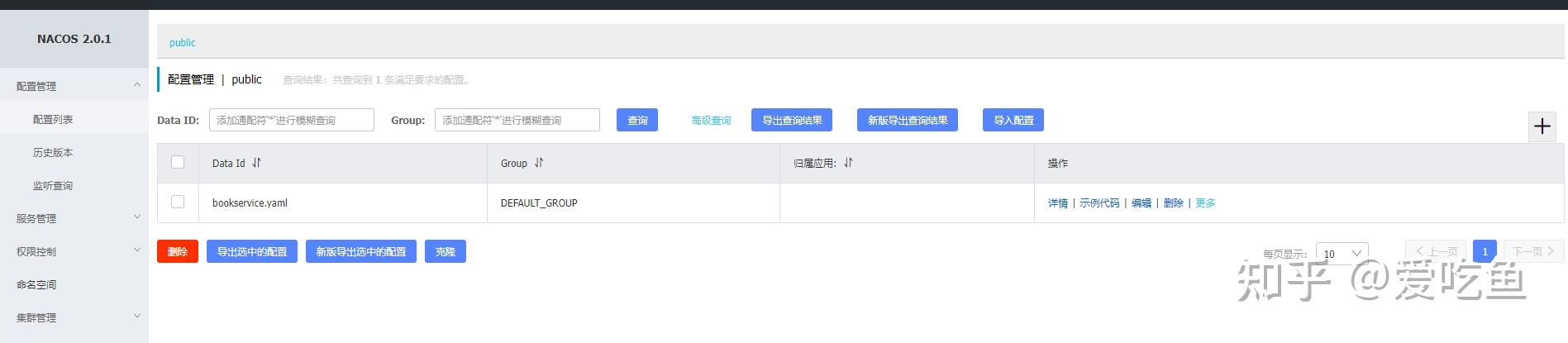Check the select-all header checkbox

click(178, 162)
